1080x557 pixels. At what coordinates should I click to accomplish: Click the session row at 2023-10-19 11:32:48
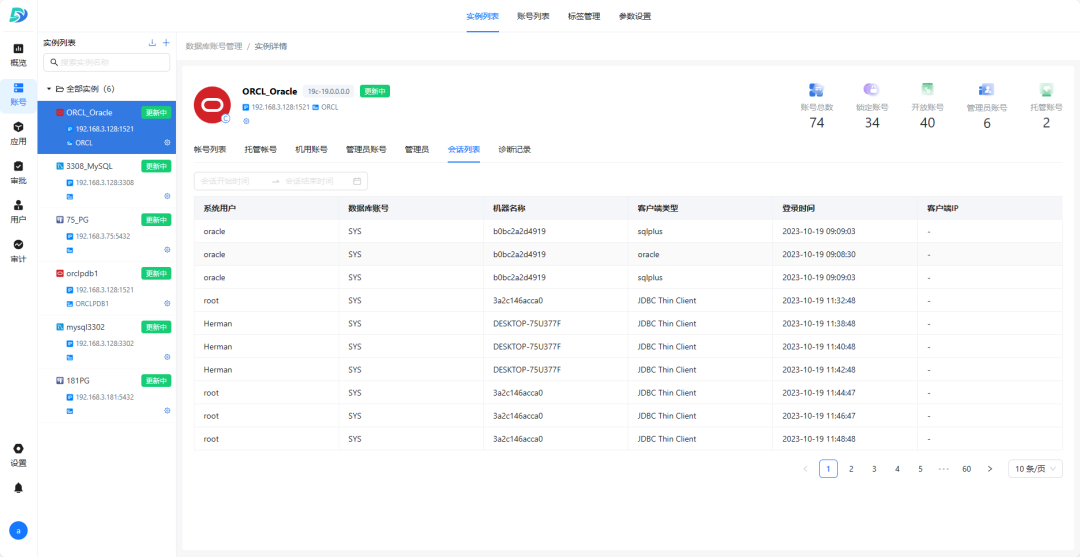(x=628, y=300)
